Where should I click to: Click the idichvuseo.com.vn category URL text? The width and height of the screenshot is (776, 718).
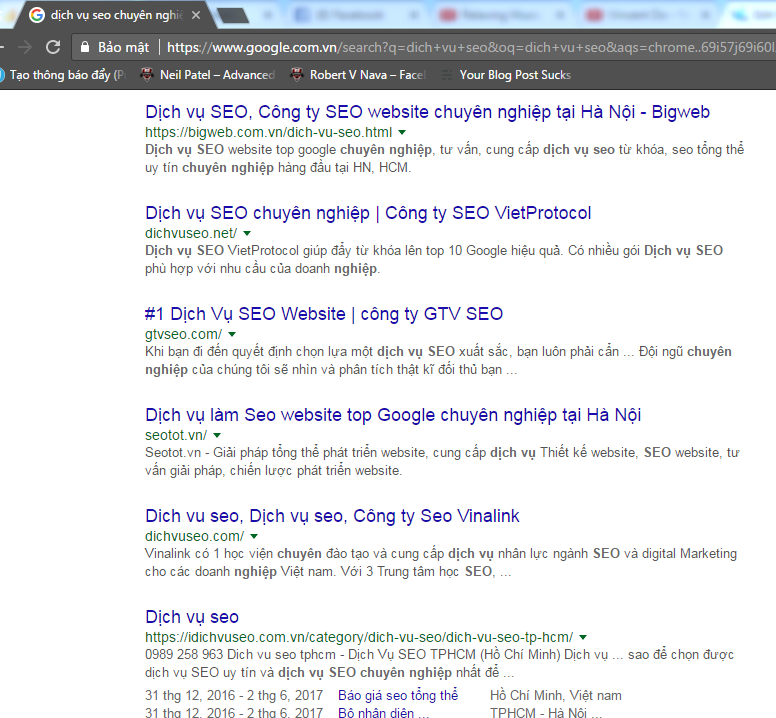click(x=359, y=637)
